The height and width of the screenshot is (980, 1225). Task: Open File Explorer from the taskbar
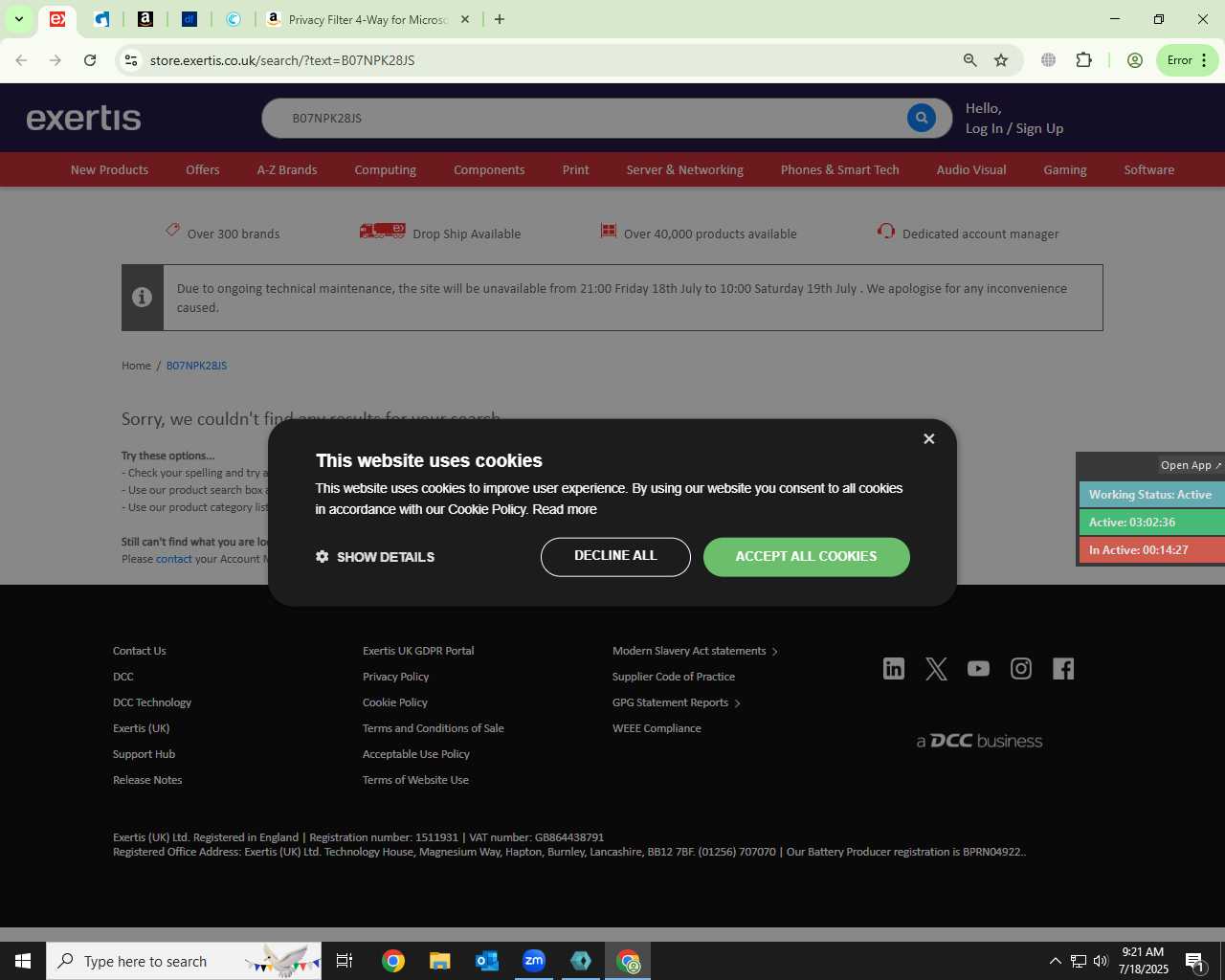pyautogui.click(x=439, y=961)
